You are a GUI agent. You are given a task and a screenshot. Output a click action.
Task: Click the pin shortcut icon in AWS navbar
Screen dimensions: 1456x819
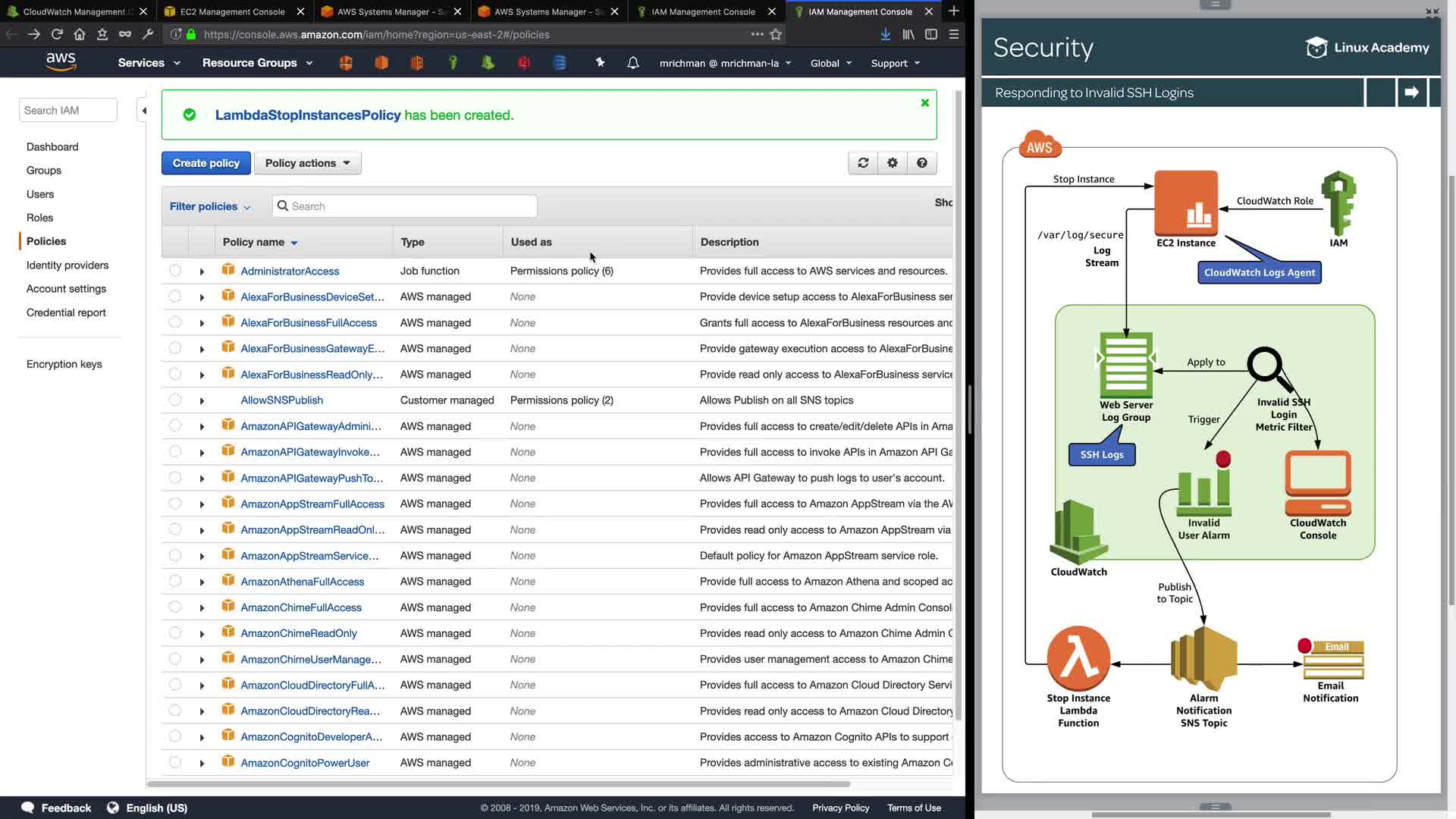[600, 63]
